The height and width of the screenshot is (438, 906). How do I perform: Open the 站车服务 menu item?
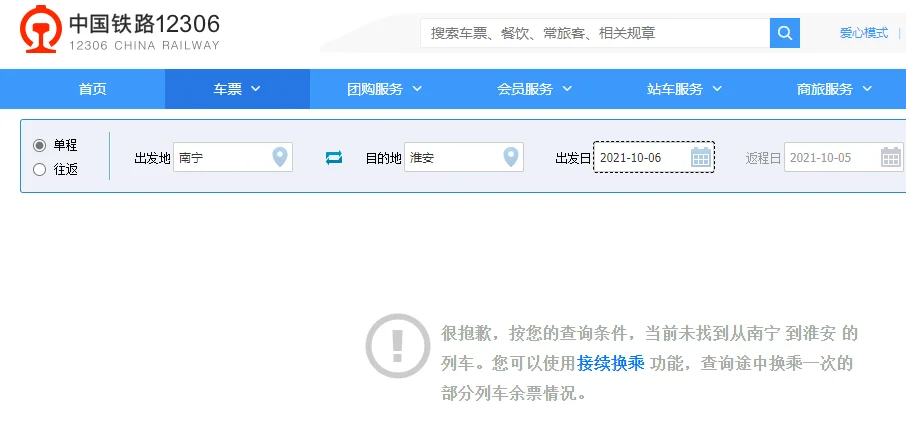coord(685,89)
